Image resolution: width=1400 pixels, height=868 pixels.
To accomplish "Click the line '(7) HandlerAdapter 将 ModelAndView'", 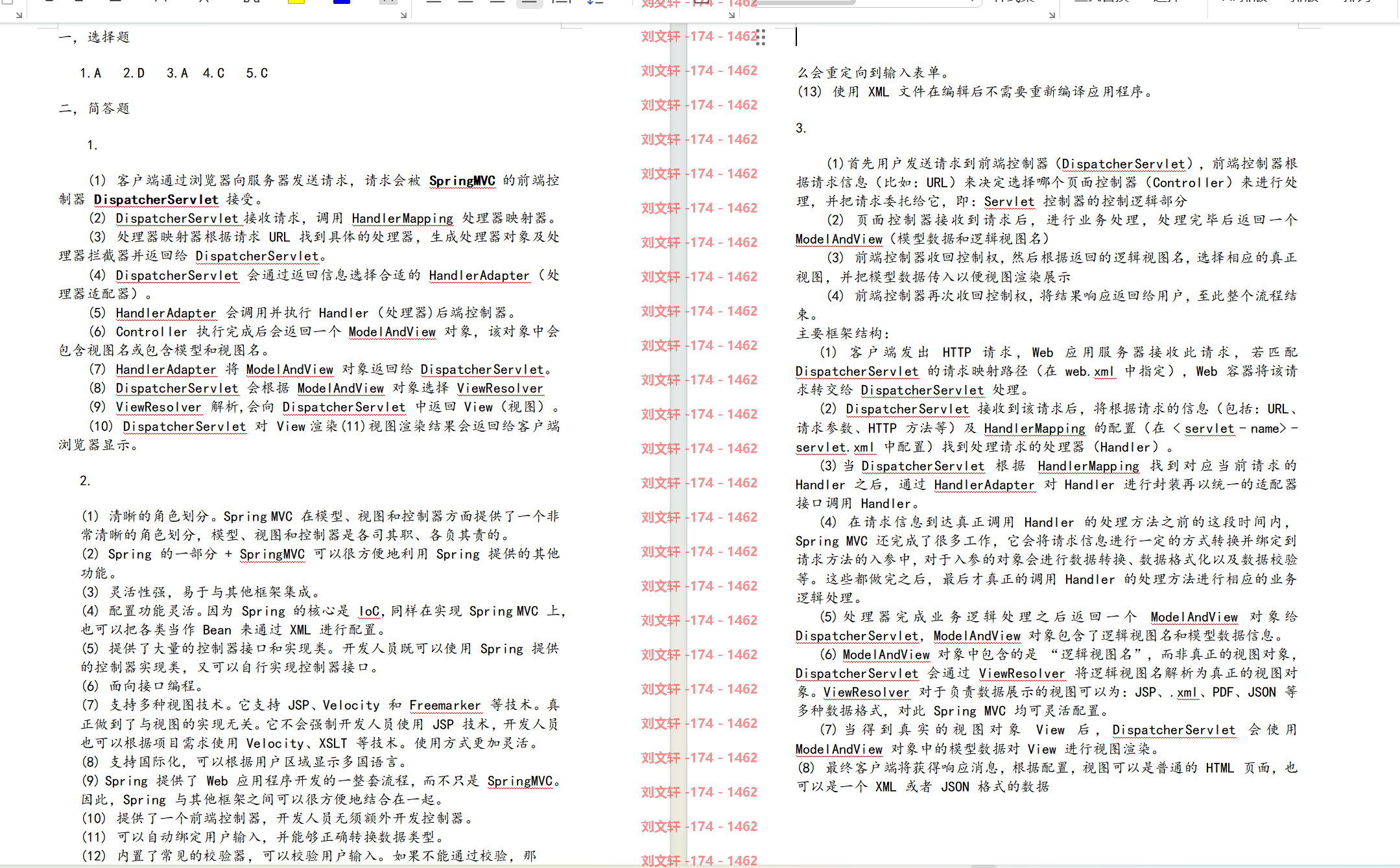I will 320,369.
